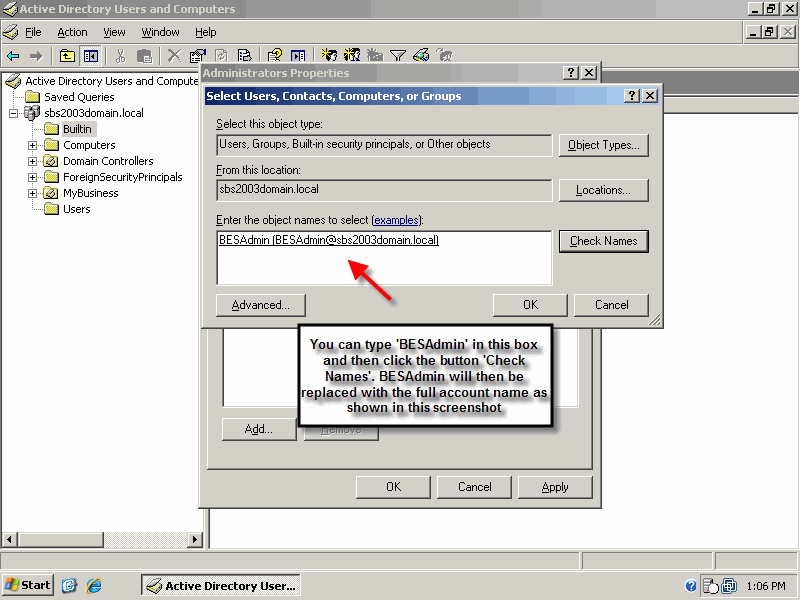Open the View menu
The image size is (800, 600).
(x=114, y=32)
